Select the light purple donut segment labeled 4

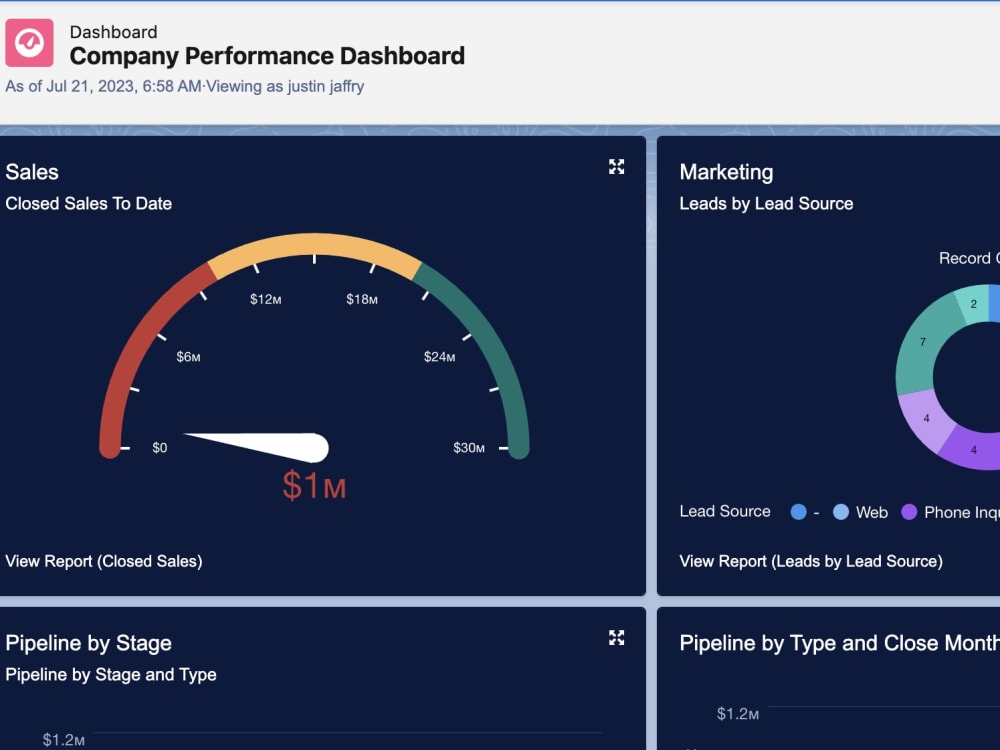tap(927, 420)
